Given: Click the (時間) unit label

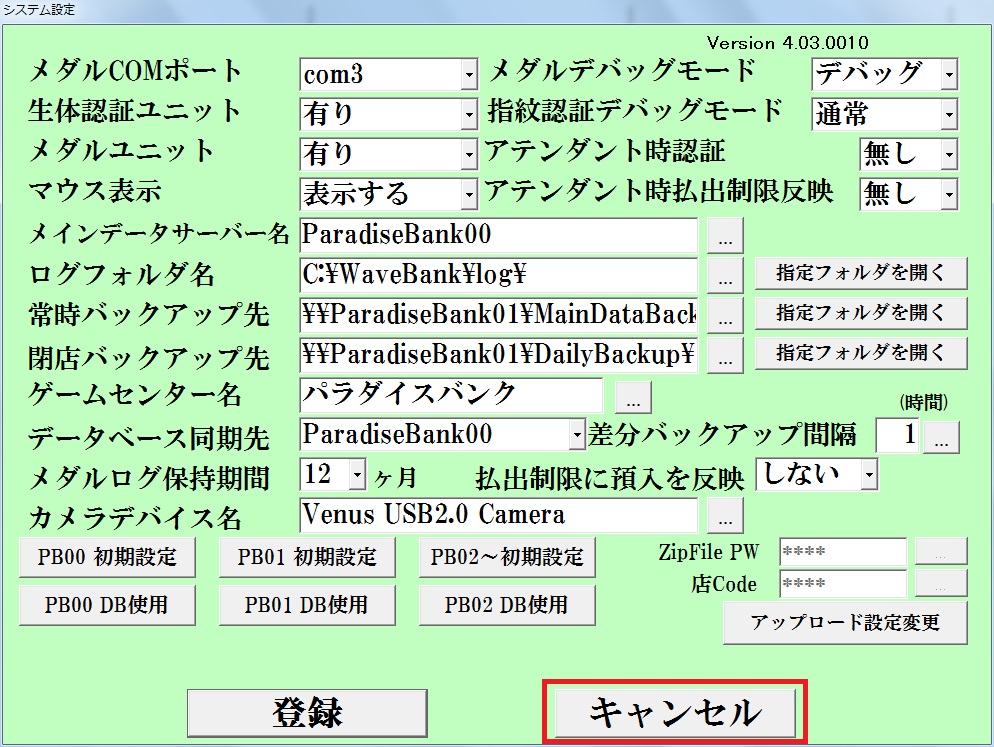Looking at the screenshot, I should tap(923, 403).
